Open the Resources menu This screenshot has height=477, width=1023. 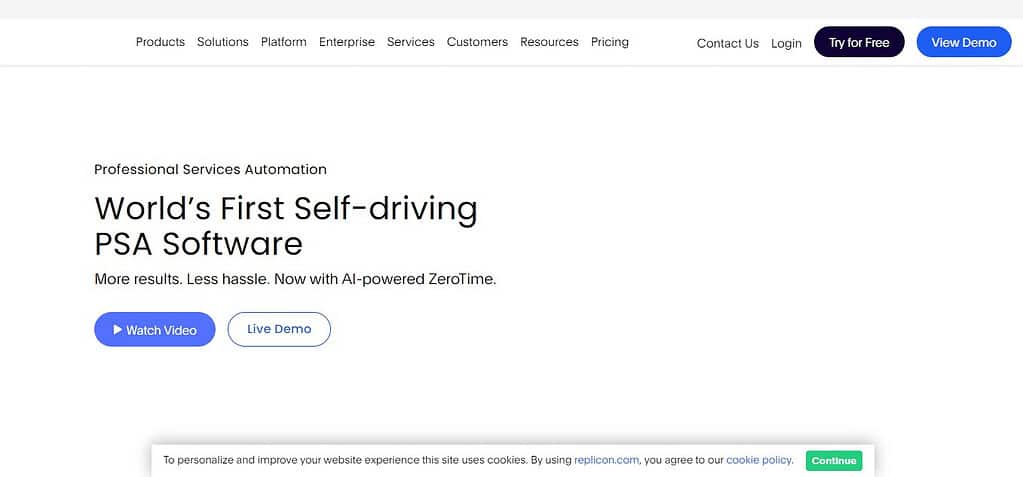coord(549,42)
